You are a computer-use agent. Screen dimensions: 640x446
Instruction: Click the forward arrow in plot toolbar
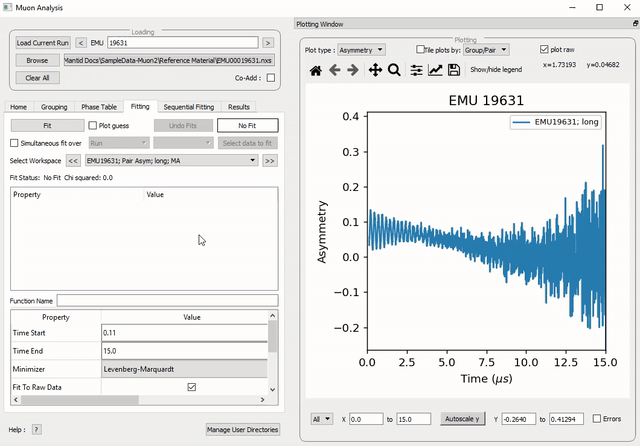pos(354,70)
